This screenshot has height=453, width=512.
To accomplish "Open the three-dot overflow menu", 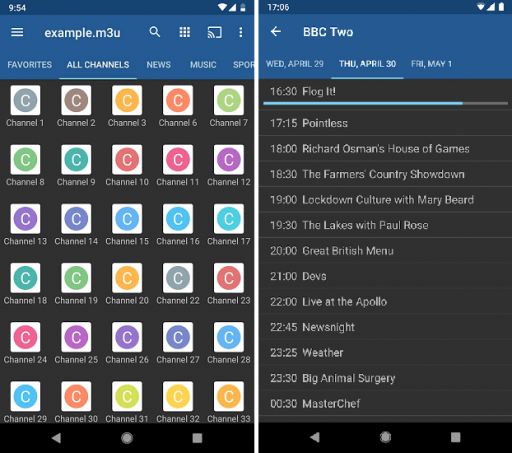I will [241, 32].
